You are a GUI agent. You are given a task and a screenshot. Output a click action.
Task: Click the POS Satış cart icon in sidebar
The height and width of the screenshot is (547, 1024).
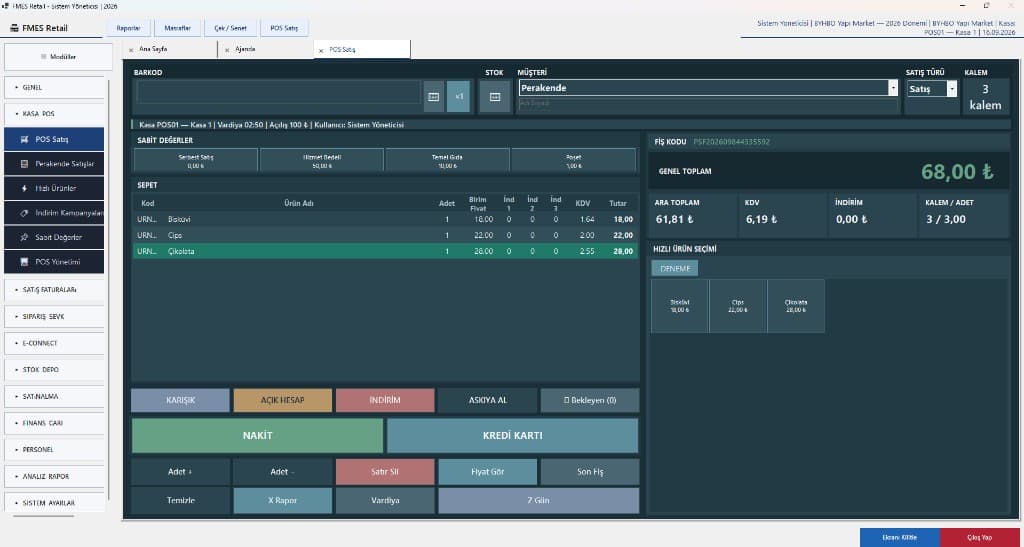[24, 139]
